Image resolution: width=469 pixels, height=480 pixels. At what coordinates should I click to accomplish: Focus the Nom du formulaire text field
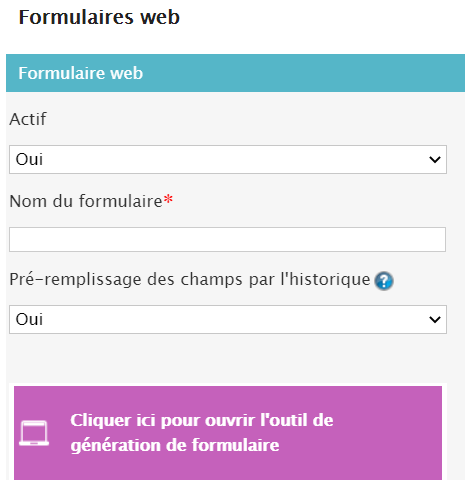(x=227, y=239)
